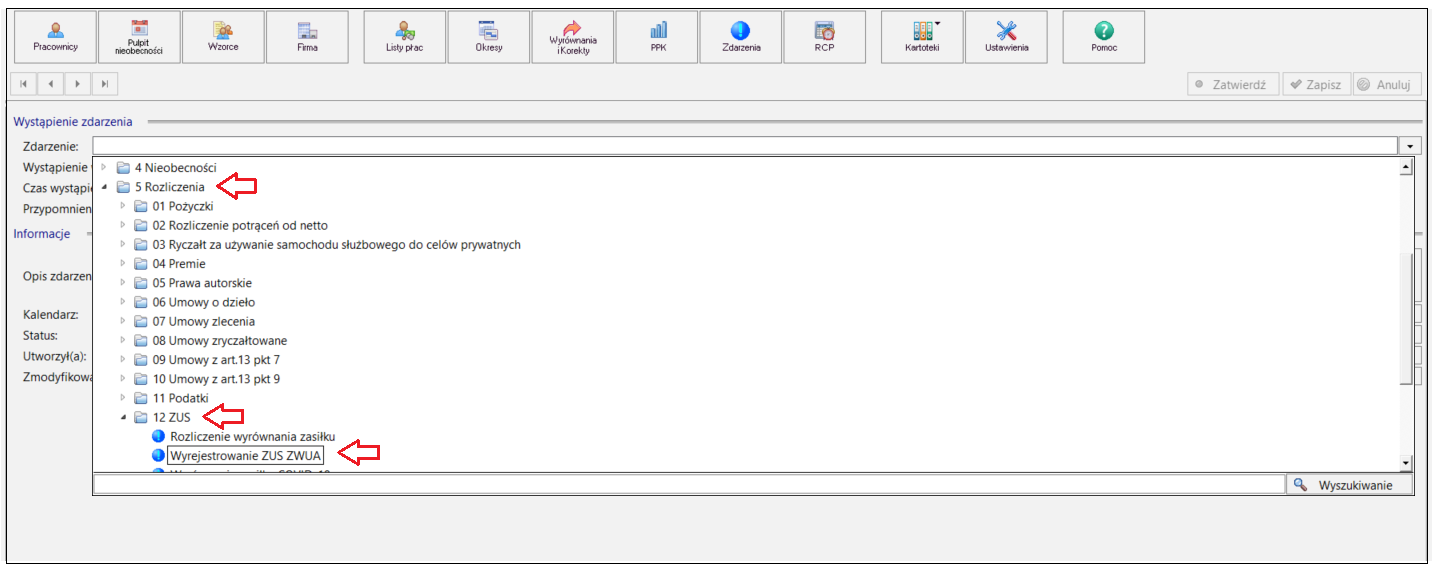1433x572 pixels.
Task: Open Pomoc help
Action: [x=1104, y=37]
